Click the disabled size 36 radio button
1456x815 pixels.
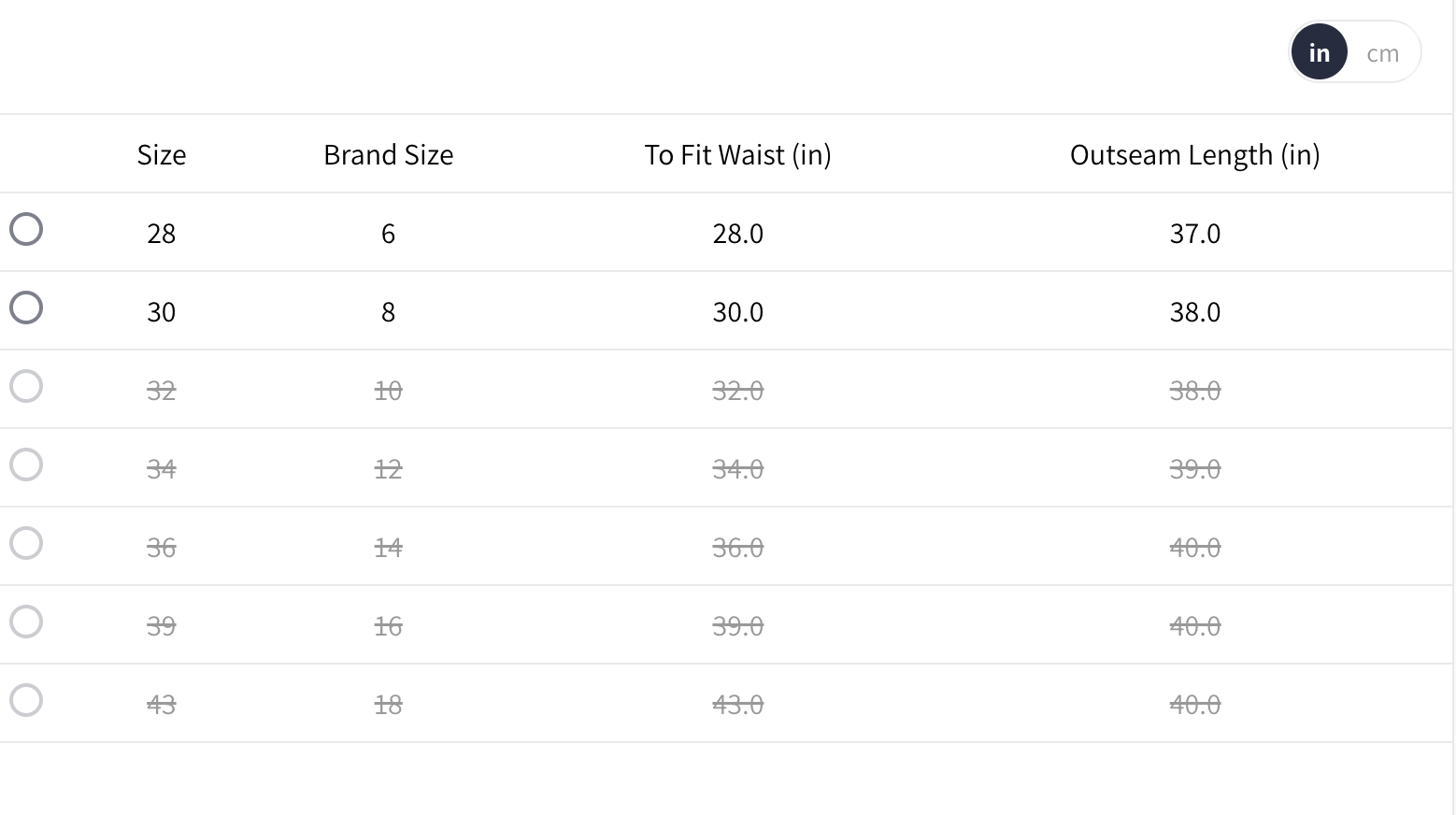26,543
